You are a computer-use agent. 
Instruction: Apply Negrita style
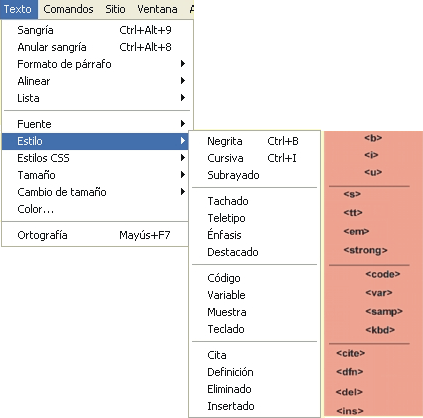pyautogui.click(x=254, y=141)
